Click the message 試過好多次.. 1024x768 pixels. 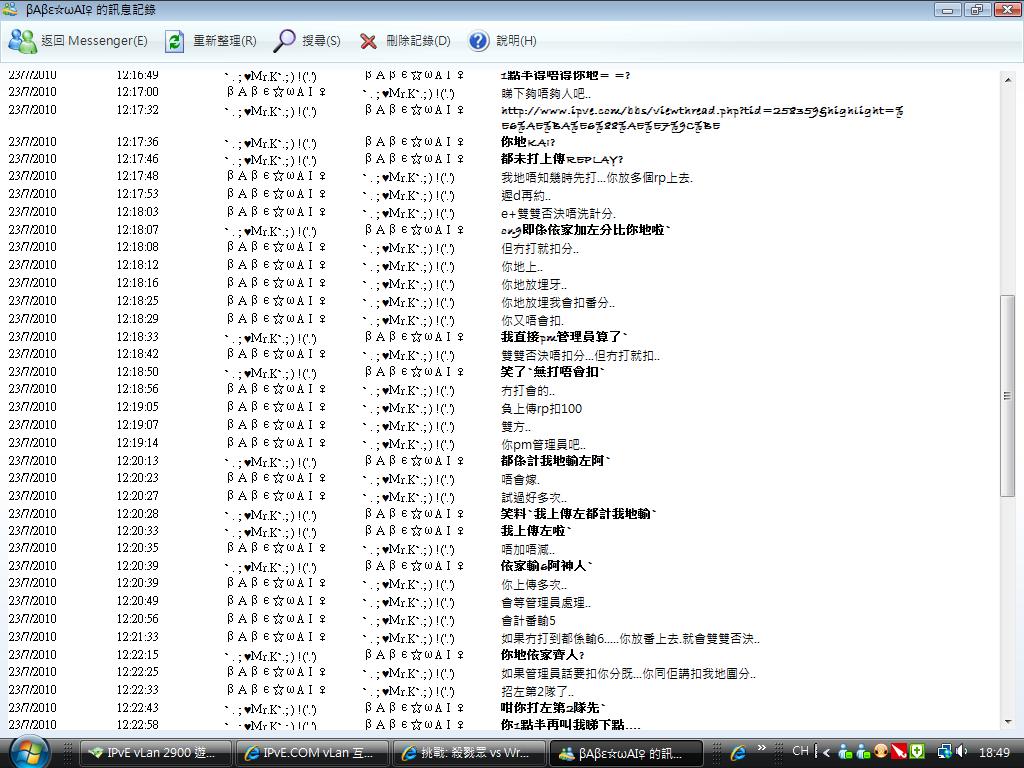pos(534,498)
